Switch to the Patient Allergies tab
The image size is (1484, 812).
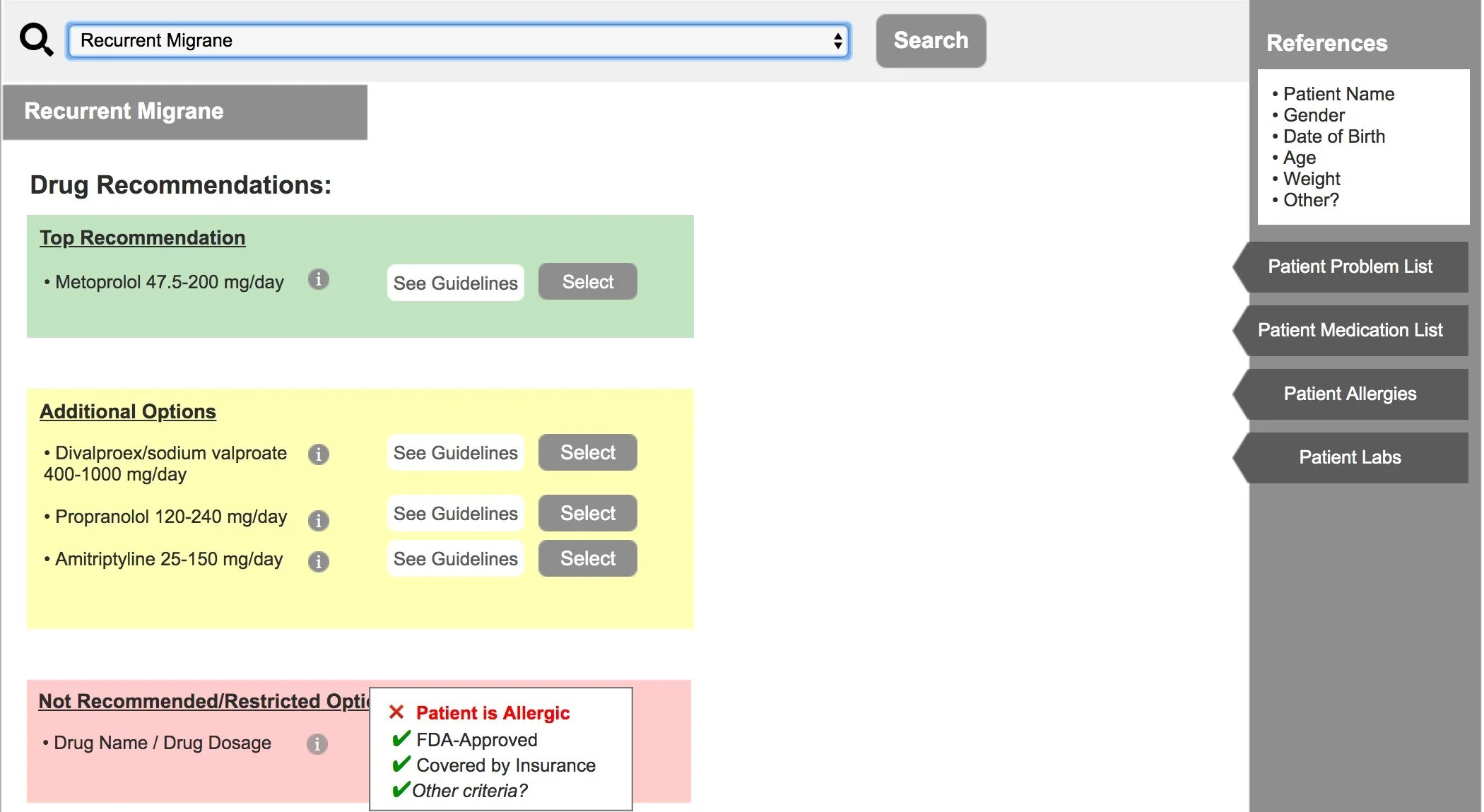(x=1350, y=394)
